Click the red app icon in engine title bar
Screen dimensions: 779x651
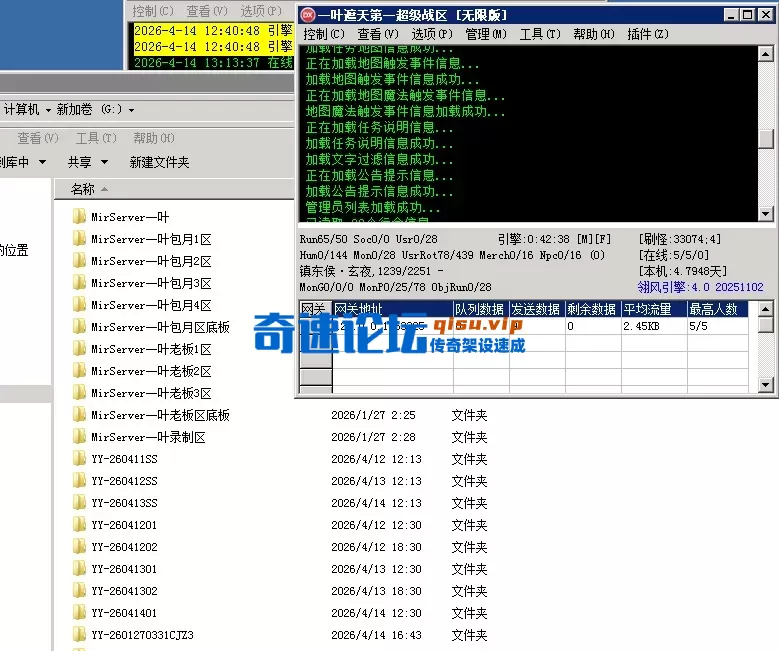tap(308, 15)
